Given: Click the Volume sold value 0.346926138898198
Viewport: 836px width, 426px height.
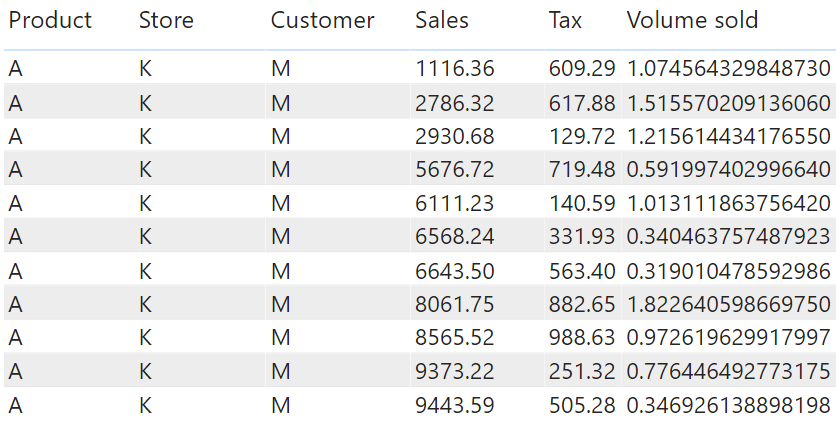Looking at the screenshot, I should [x=728, y=405].
